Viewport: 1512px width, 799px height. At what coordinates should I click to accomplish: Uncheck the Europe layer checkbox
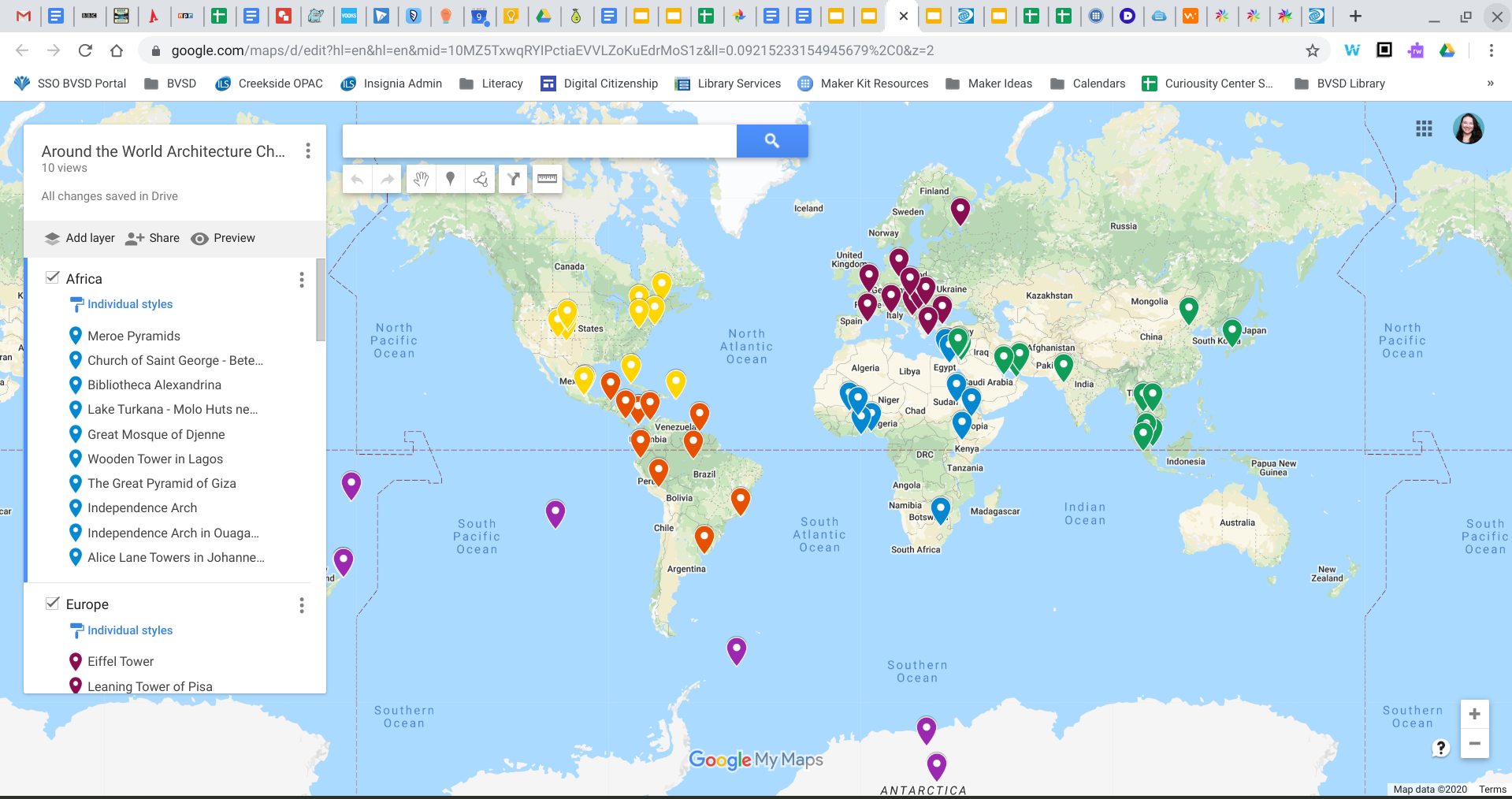click(53, 604)
